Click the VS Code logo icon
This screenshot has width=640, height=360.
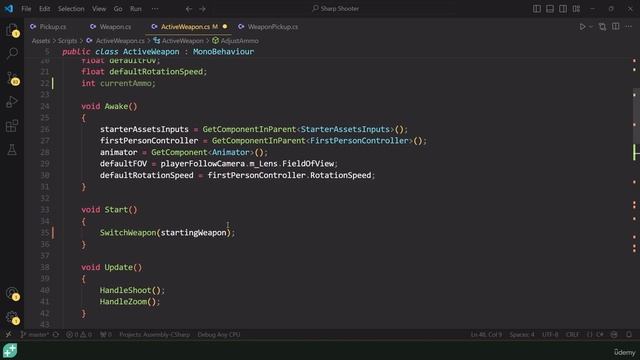click(x=9, y=9)
